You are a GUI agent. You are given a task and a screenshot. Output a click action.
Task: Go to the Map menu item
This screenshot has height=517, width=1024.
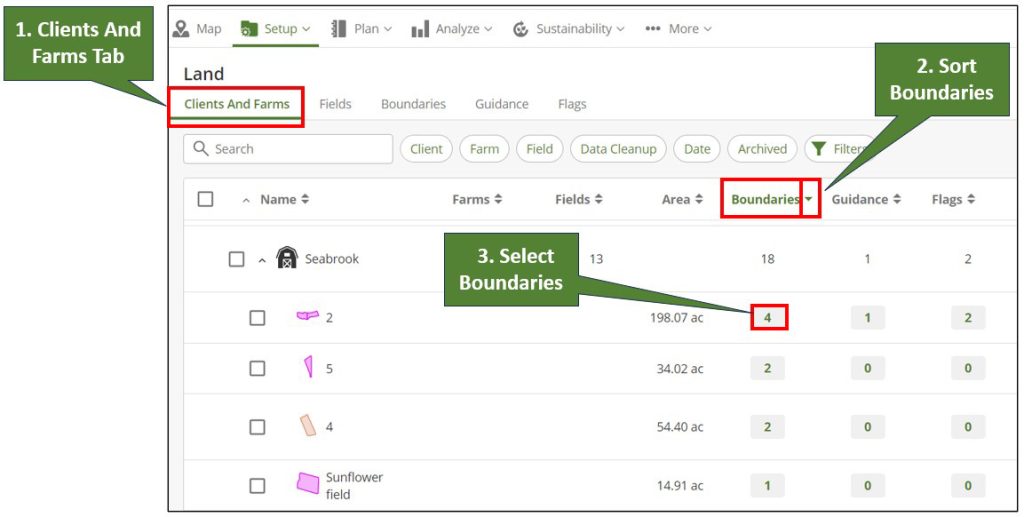[197, 29]
